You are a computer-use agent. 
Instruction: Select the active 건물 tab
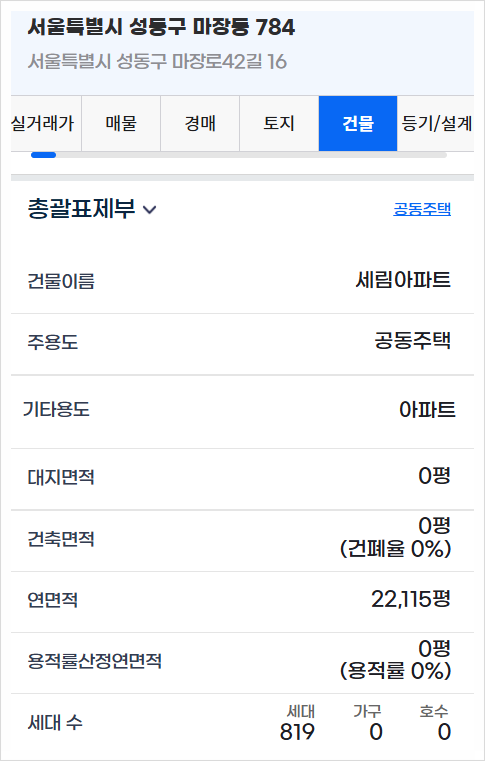click(x=358, y=124)
